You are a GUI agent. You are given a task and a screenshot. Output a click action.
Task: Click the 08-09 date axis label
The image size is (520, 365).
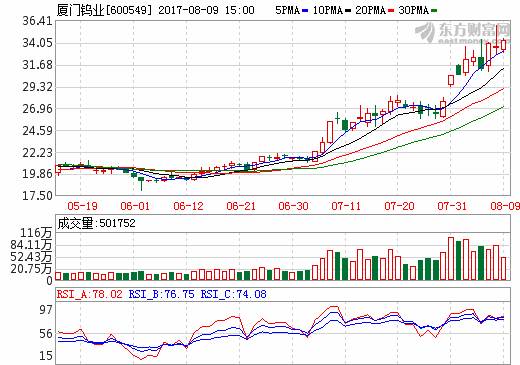tap(505, 206)
